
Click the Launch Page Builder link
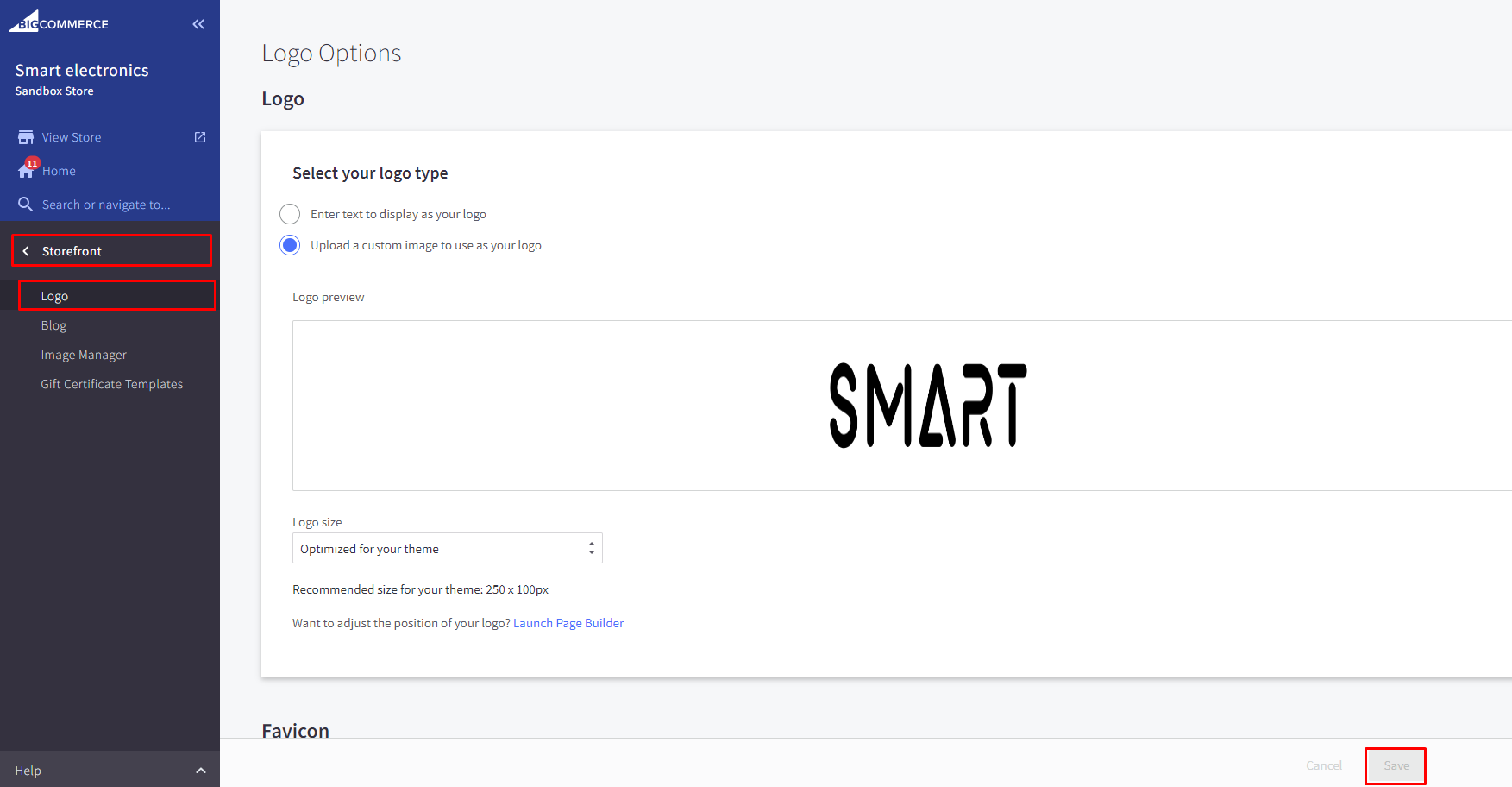568,623
